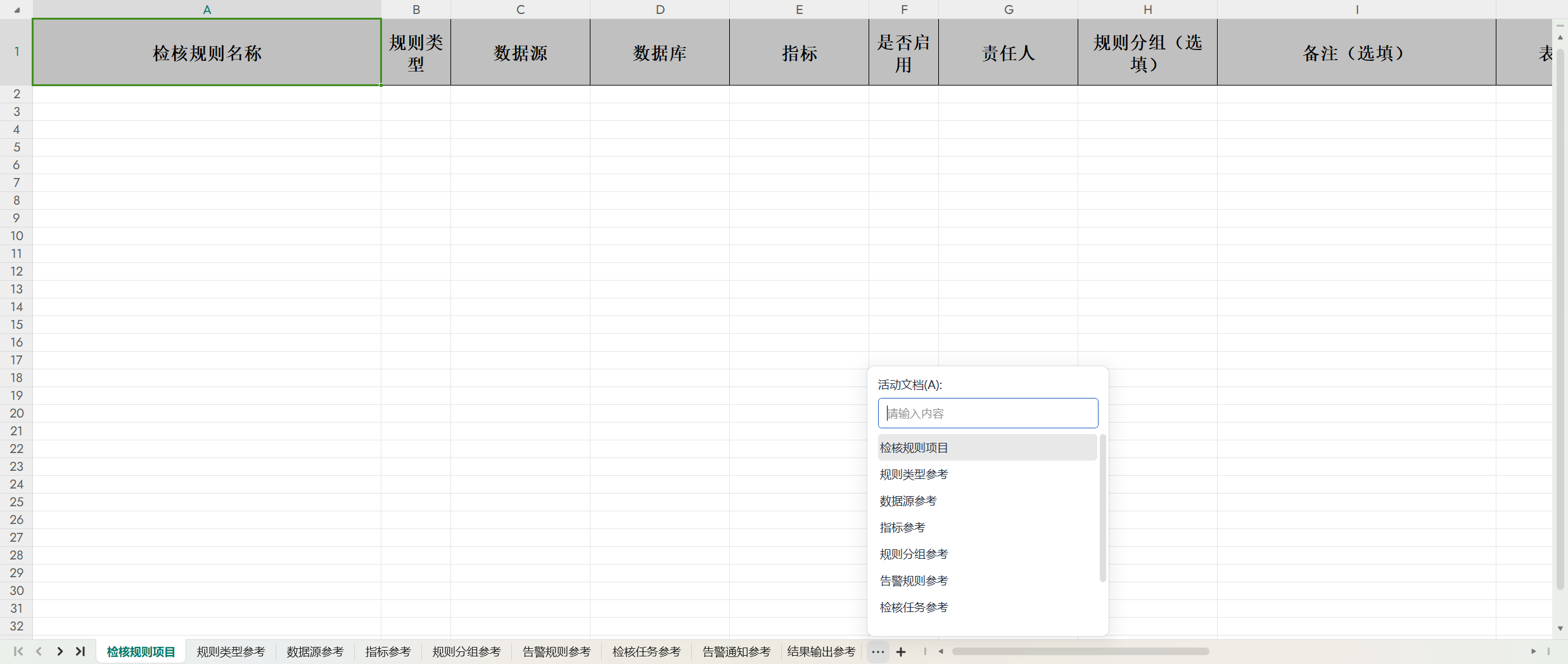Switch to the 结果输出参考 sheet tab
The image size is (1568, 664).
pyautogui.click(x=821, y=651)
